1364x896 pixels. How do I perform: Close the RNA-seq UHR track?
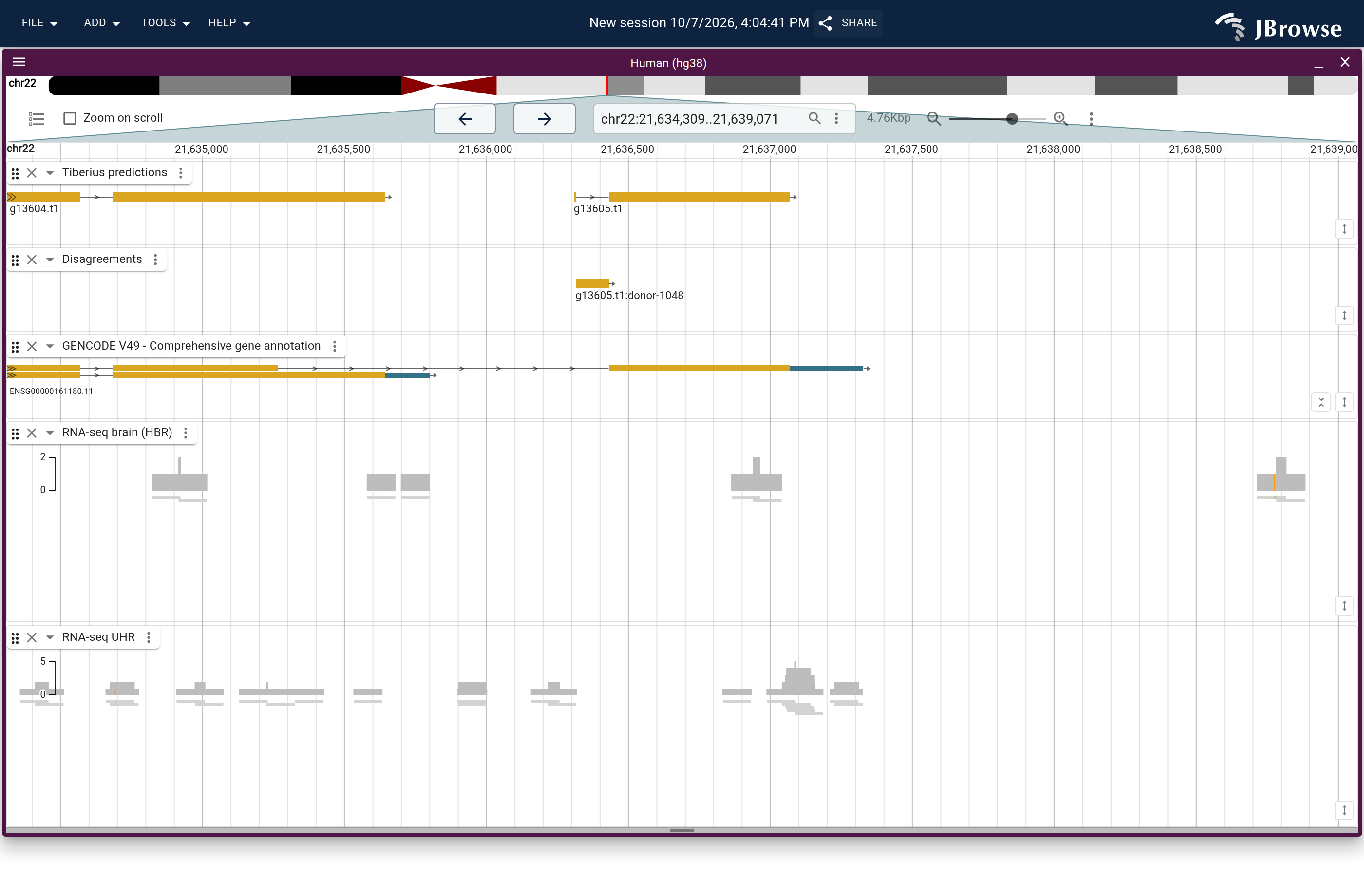pos(32,637)
